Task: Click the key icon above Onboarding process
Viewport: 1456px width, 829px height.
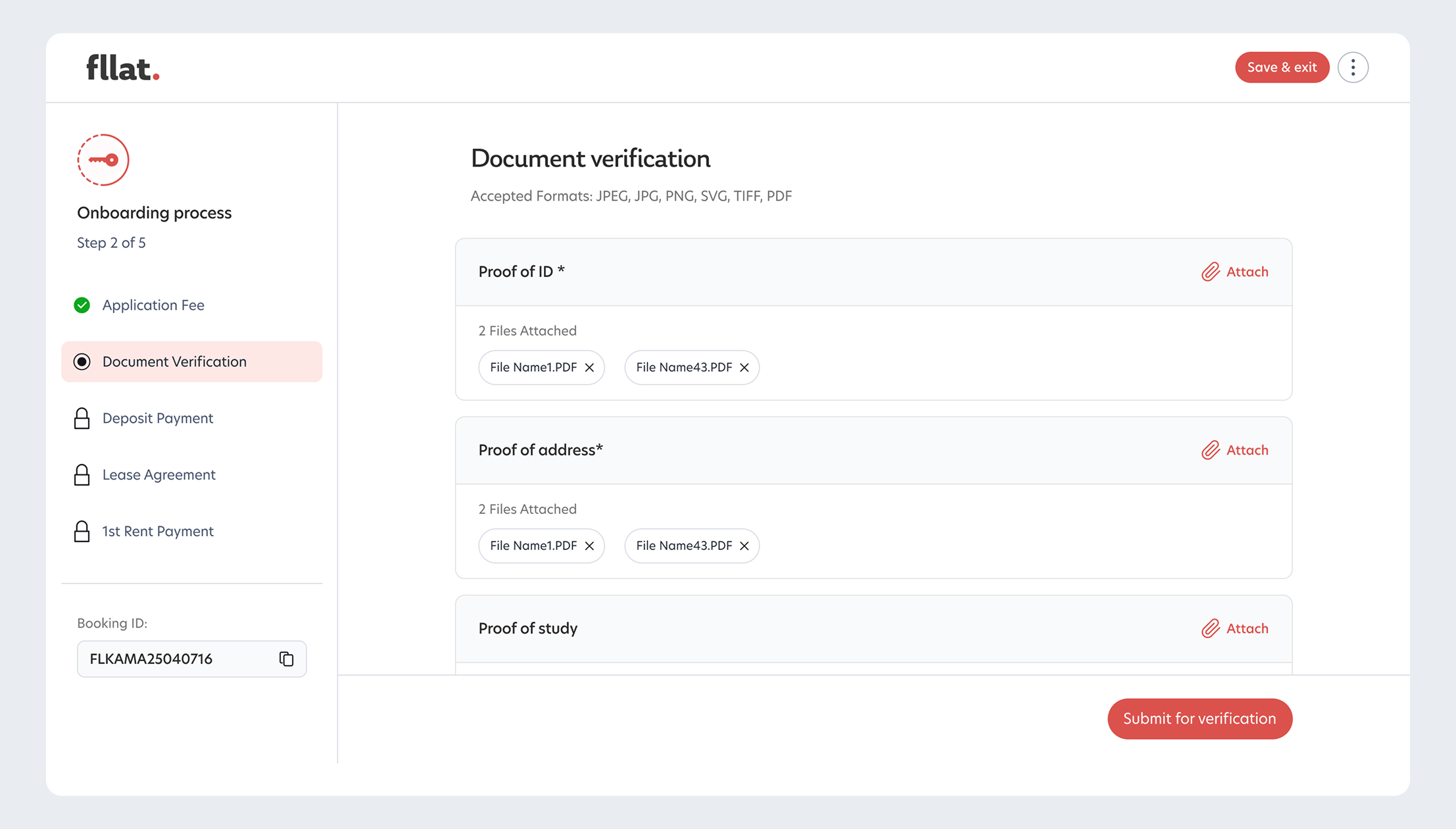Action: click(x=103, y=160)
